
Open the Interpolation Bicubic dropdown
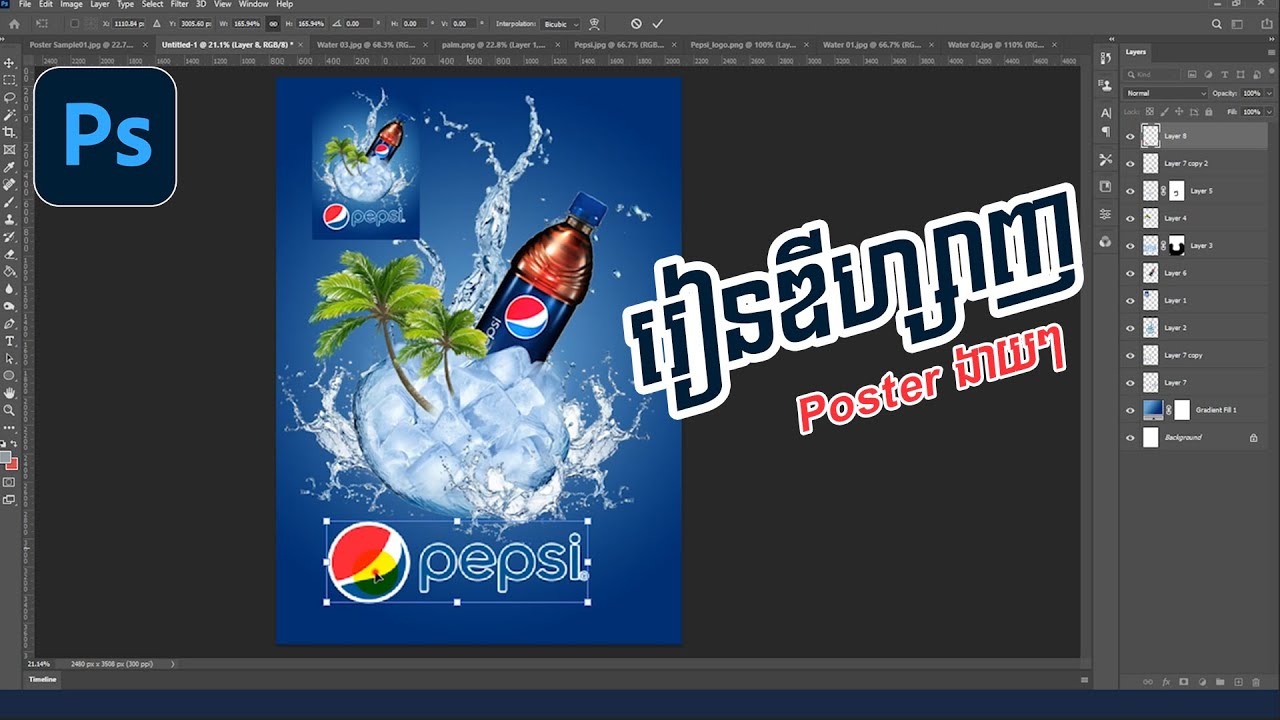coord(560,23)
